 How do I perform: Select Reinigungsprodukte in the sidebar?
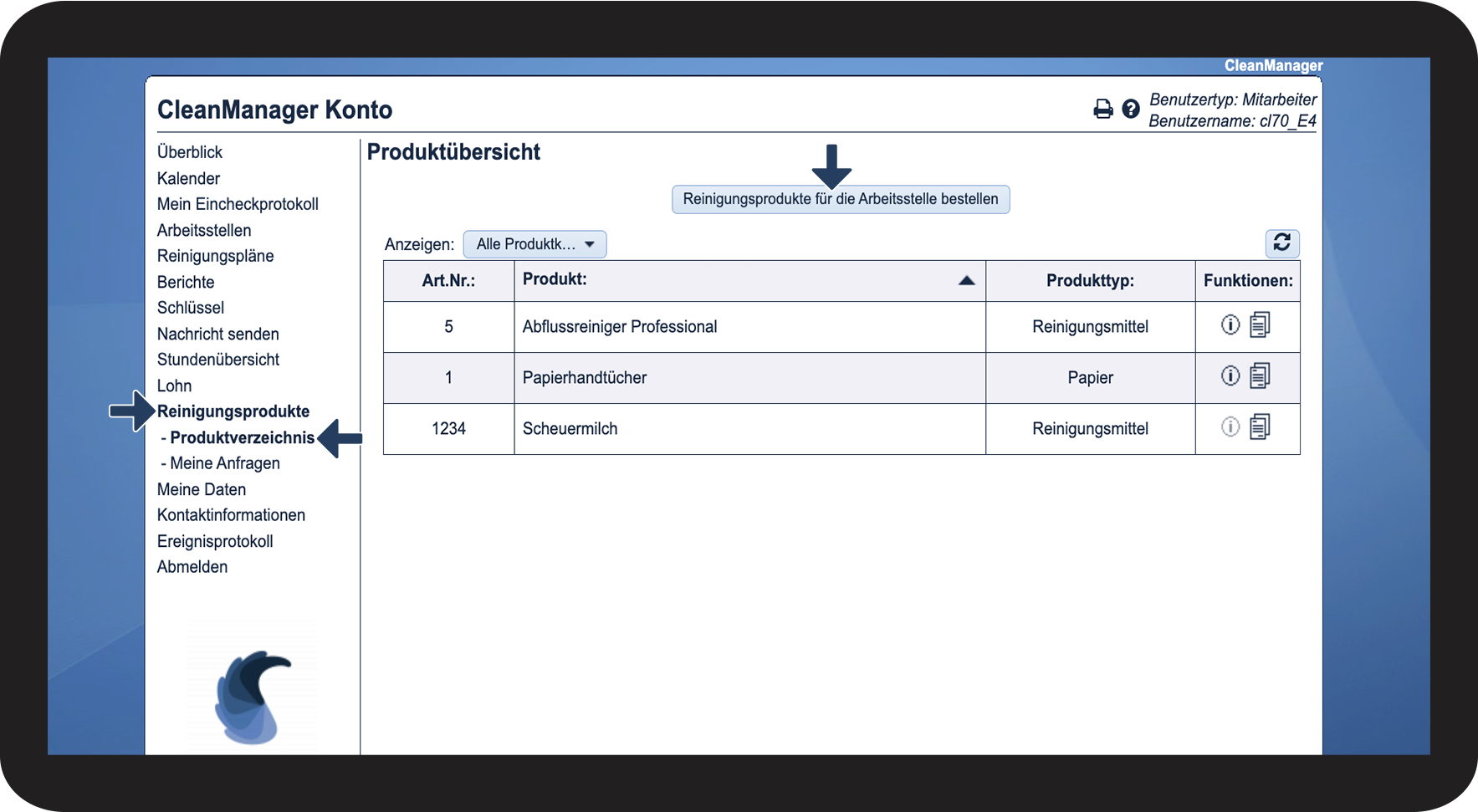[233, 411]
